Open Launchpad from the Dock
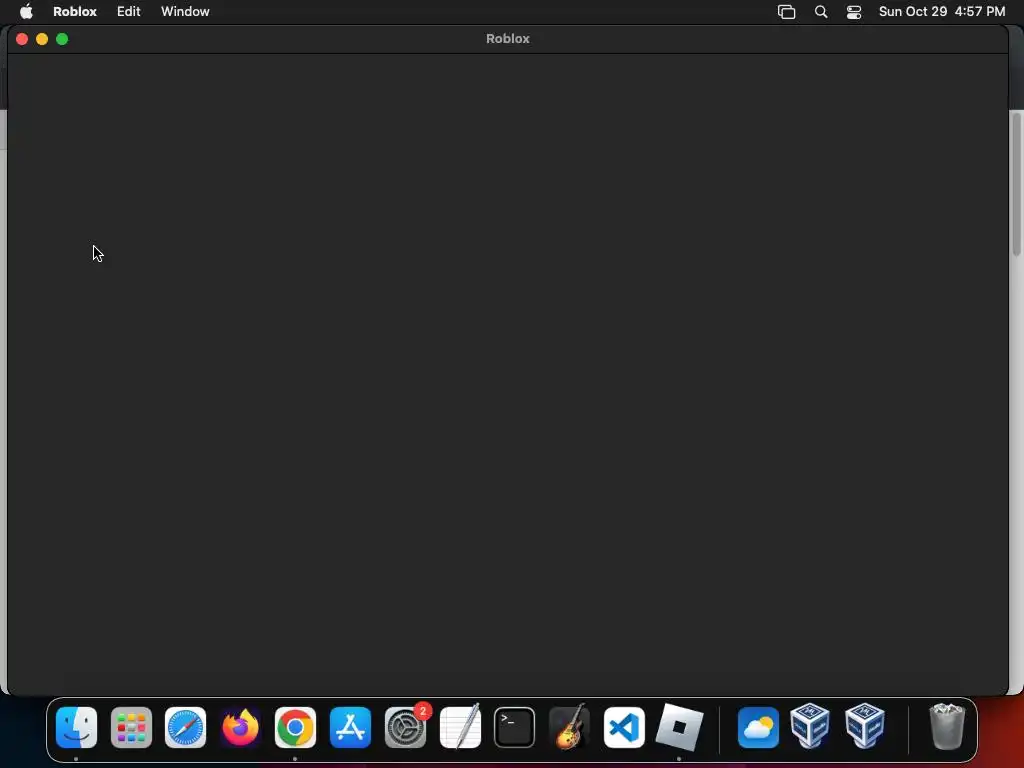Screen dimensions: 1024x768 point(131,727)
